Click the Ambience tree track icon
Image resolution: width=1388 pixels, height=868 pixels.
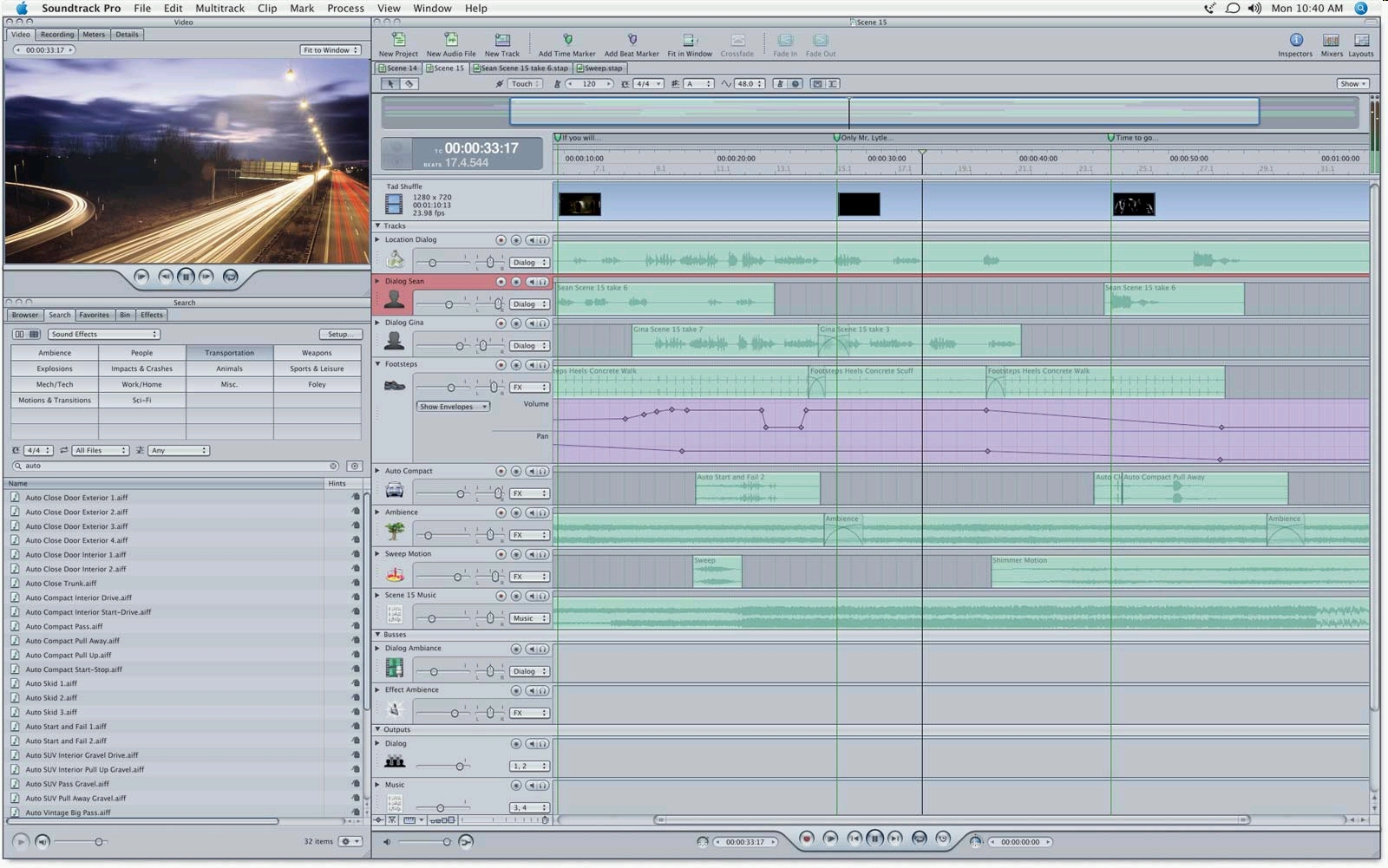pyautogui.click(x=395, y=532)
